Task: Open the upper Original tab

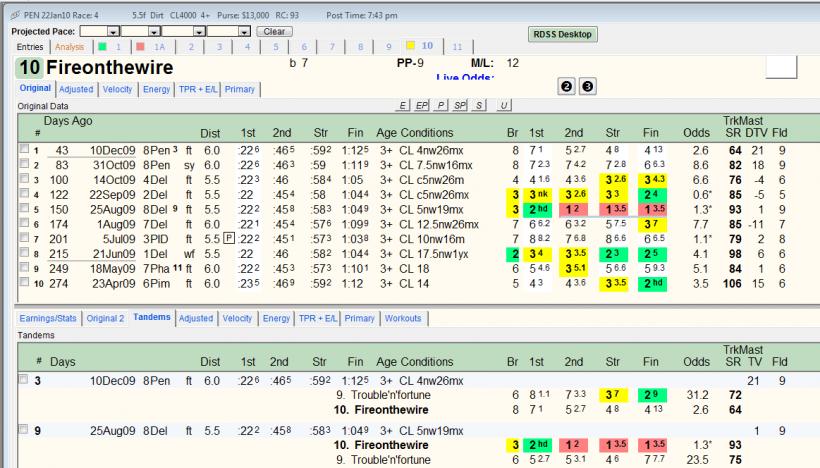Action: (35, 88)
